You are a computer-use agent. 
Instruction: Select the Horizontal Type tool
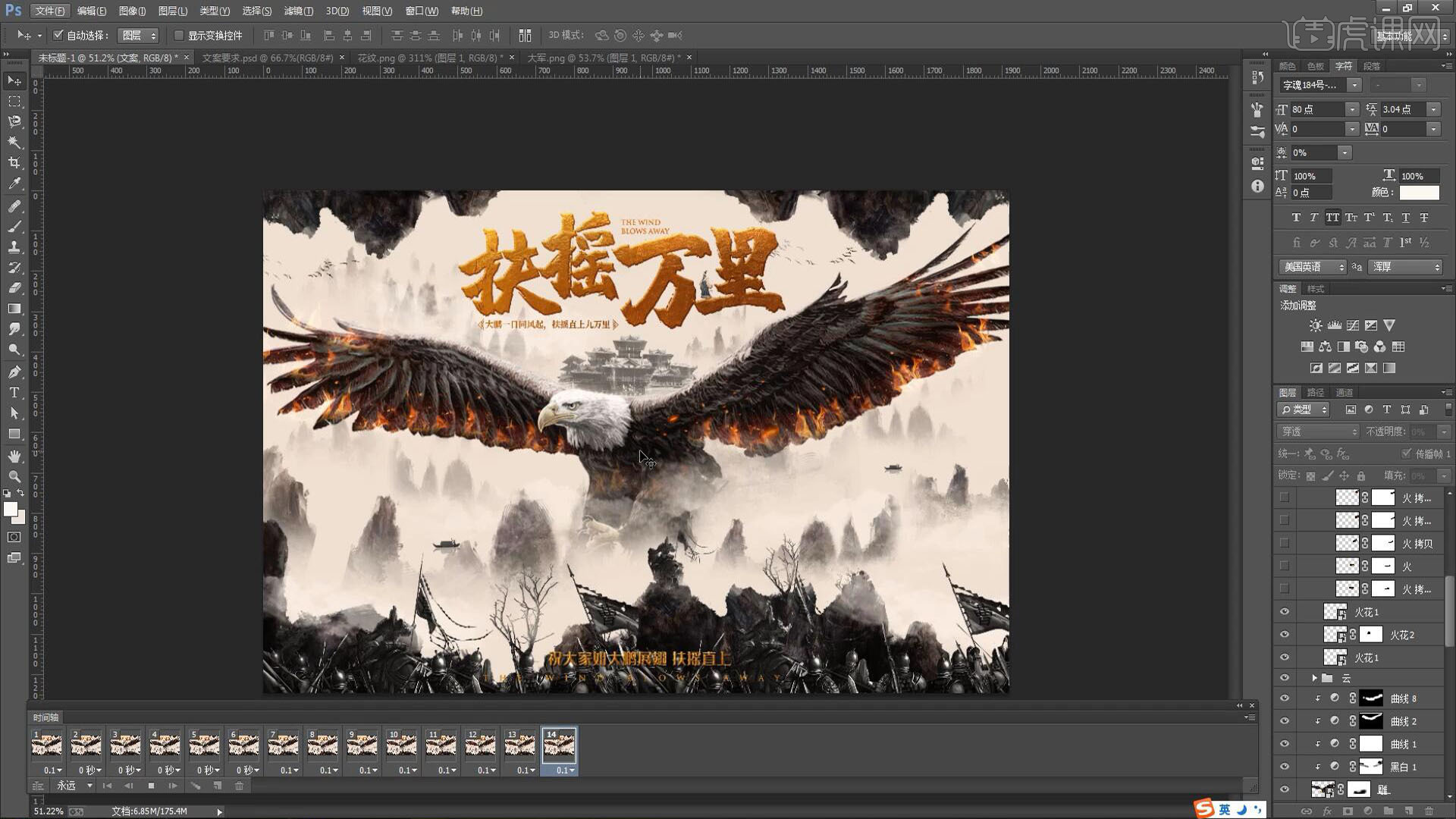click(14, 392)
